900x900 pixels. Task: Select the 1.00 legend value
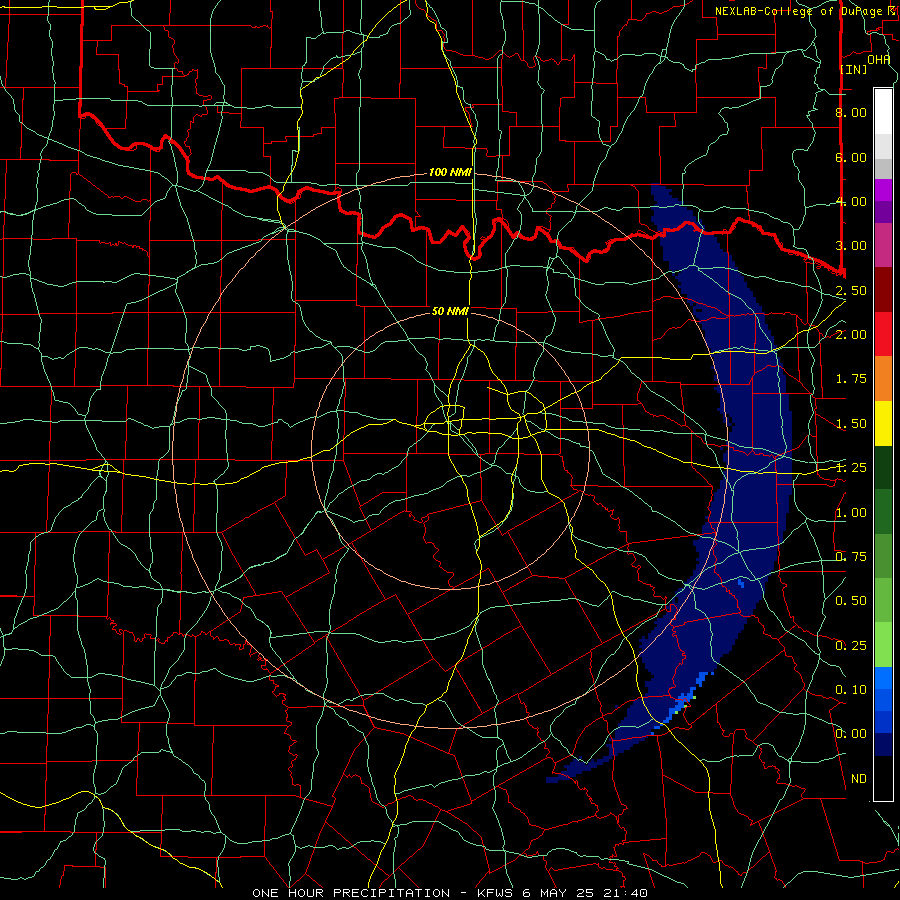[851, 513]
